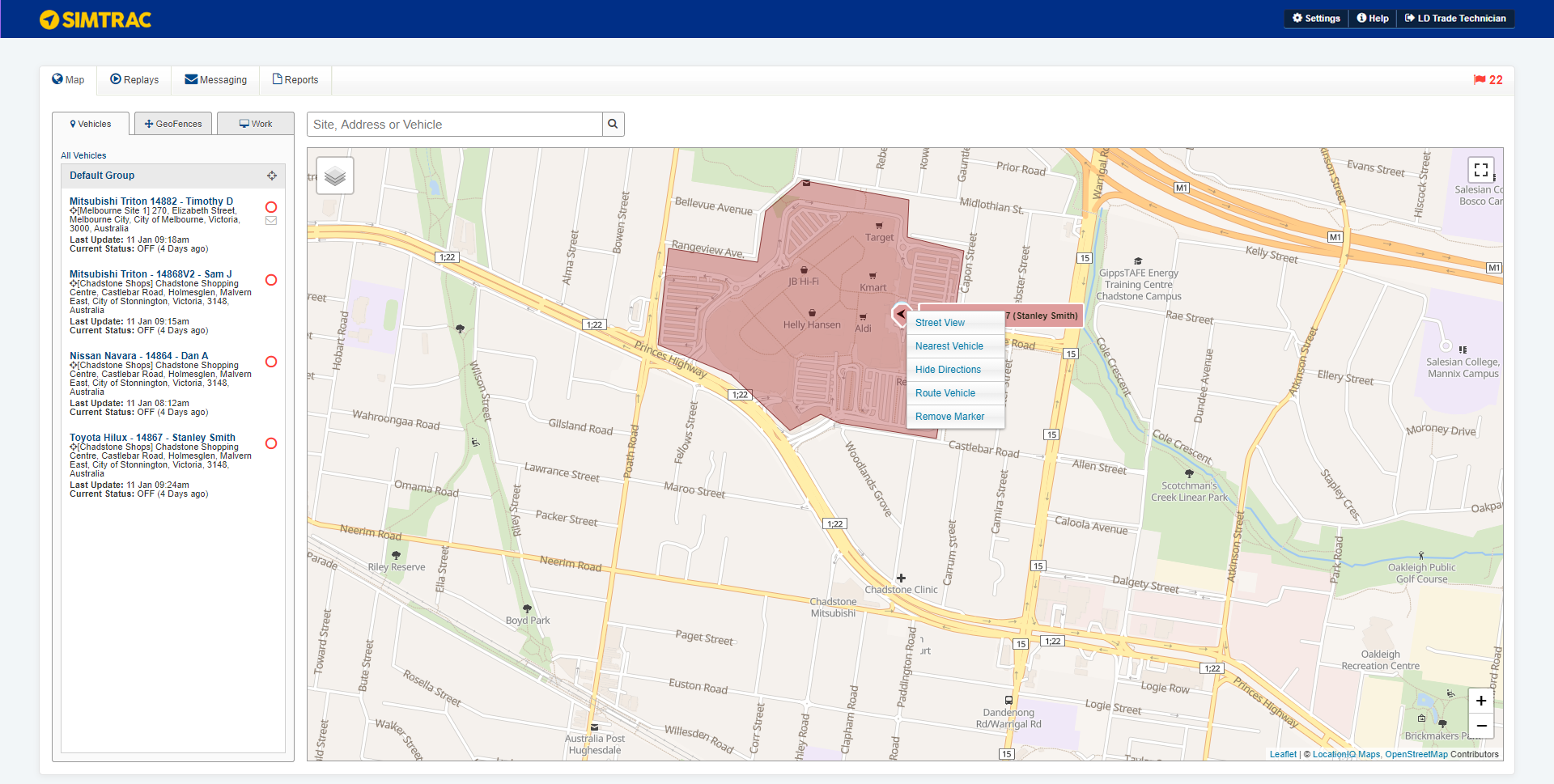The height and width of the screenshot is (784, 1554).
Task: Zoom in on the map
Action: pos(1481,701)
